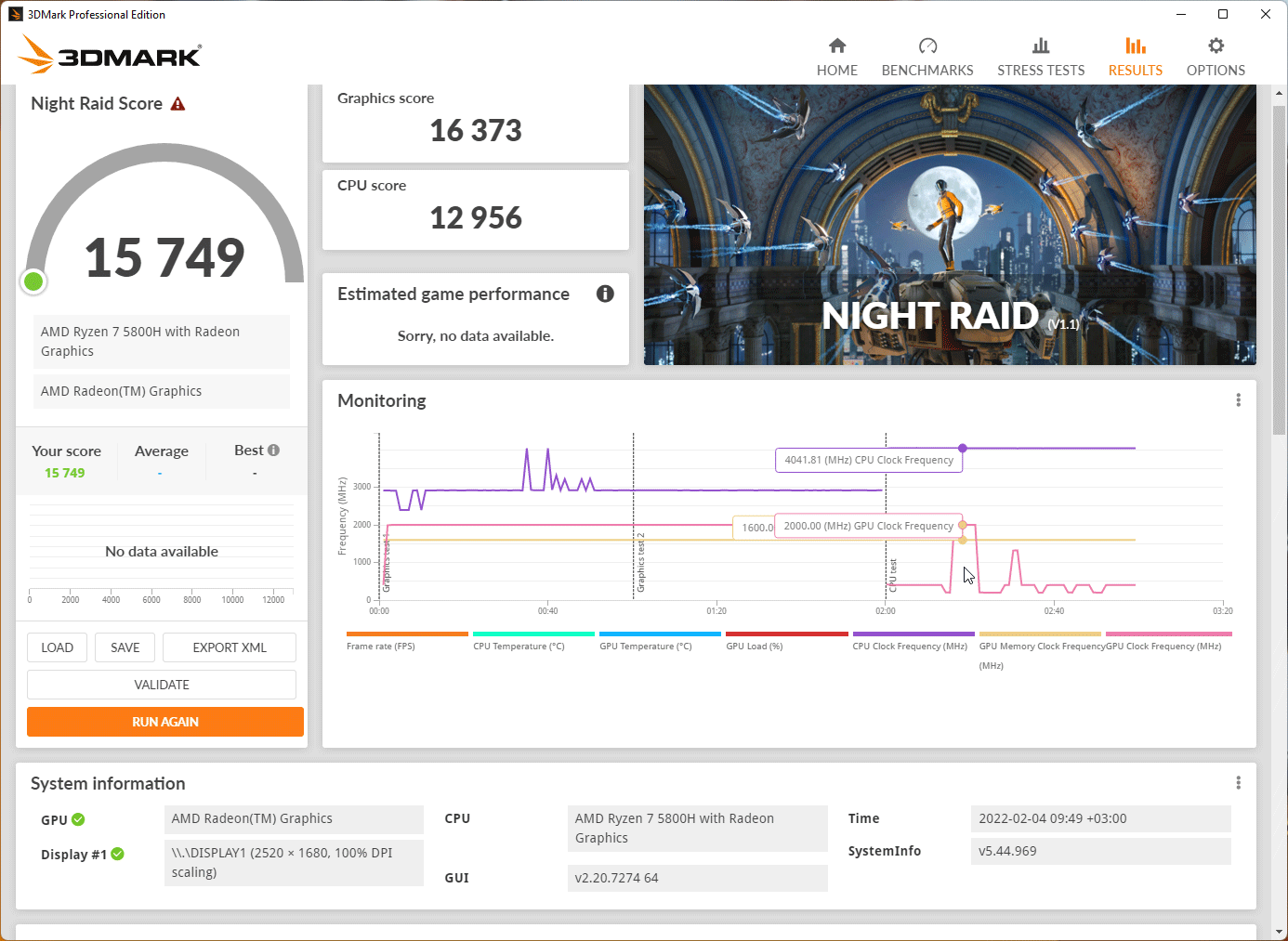Click the Time value 2022-02-04 09:49

tap(1100, 818)
